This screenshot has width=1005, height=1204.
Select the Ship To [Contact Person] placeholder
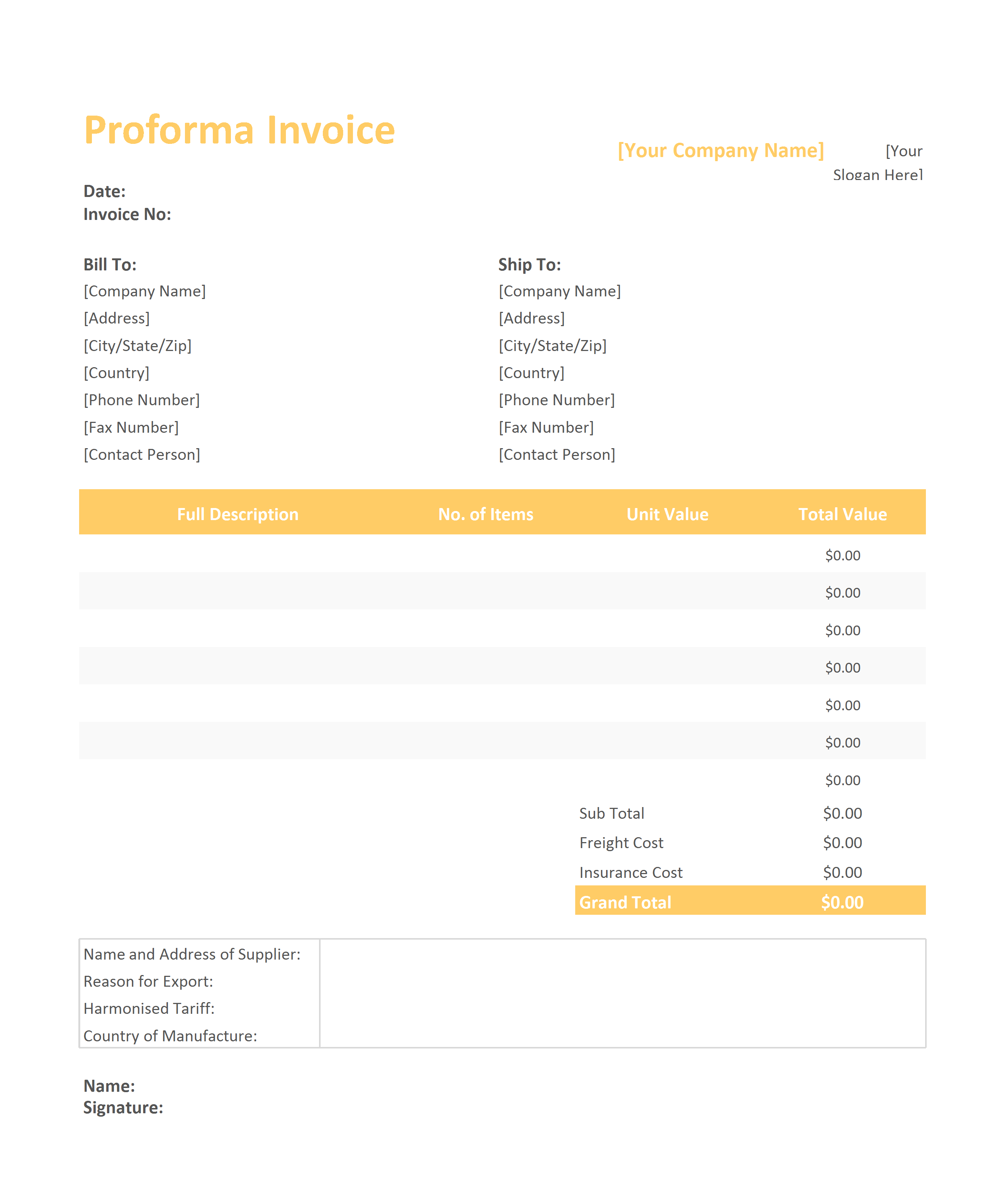[557, 455]
